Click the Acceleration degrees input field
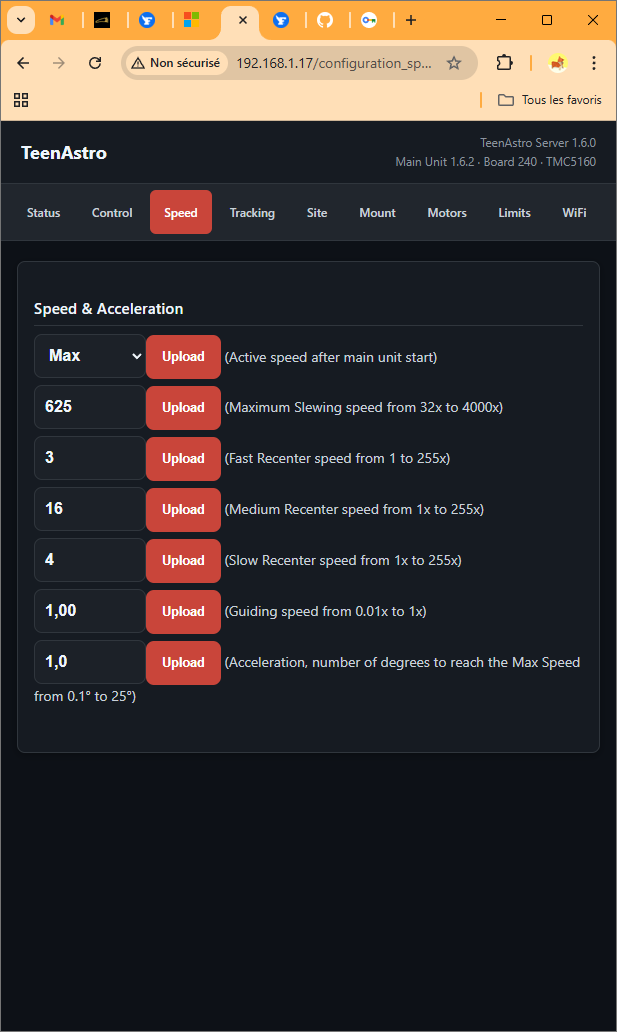617x1032 pixels. click(x=90, y=662)
